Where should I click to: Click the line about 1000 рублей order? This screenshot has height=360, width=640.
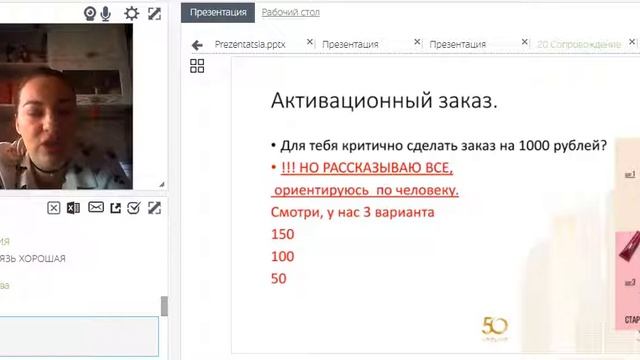click(x=444, y=146)
